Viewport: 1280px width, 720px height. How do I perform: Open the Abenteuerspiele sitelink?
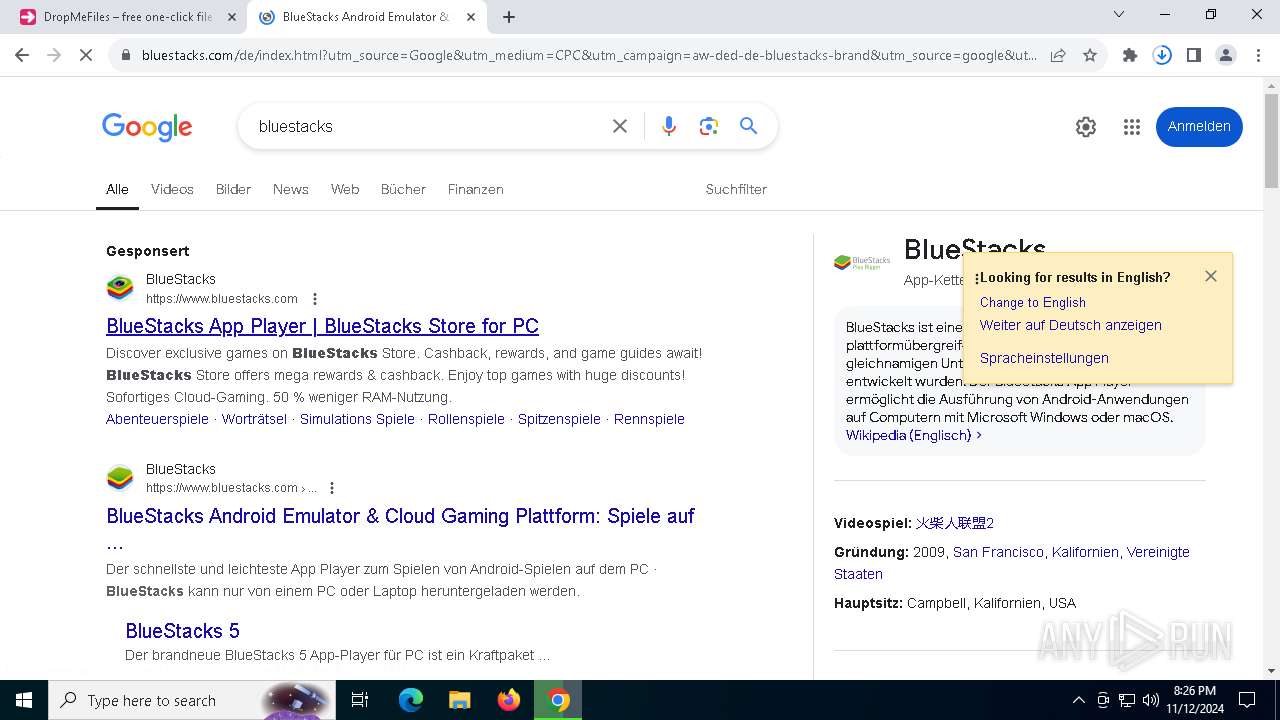click(x=157, y=419)
